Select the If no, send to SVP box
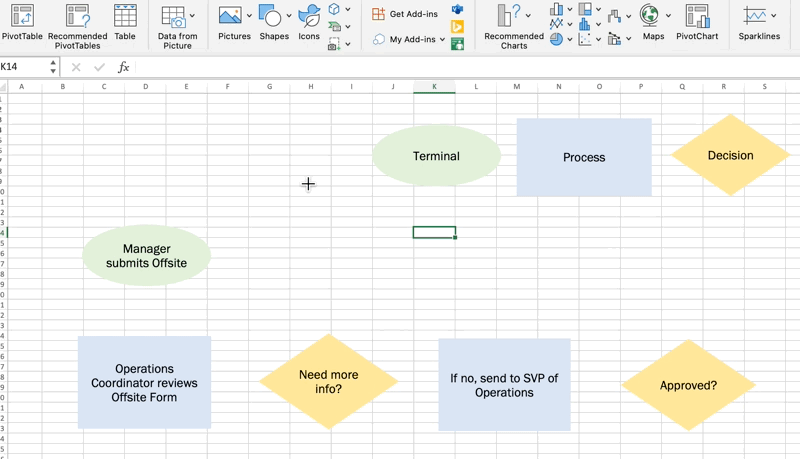 click(505, 385)
